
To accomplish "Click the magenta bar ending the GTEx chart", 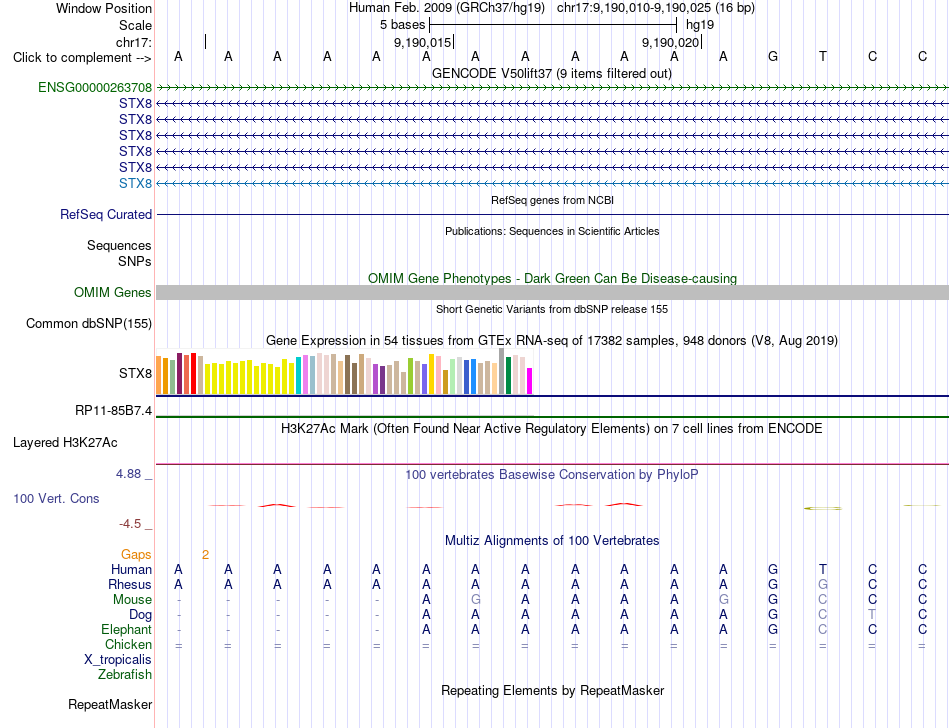I will [530, 381].
